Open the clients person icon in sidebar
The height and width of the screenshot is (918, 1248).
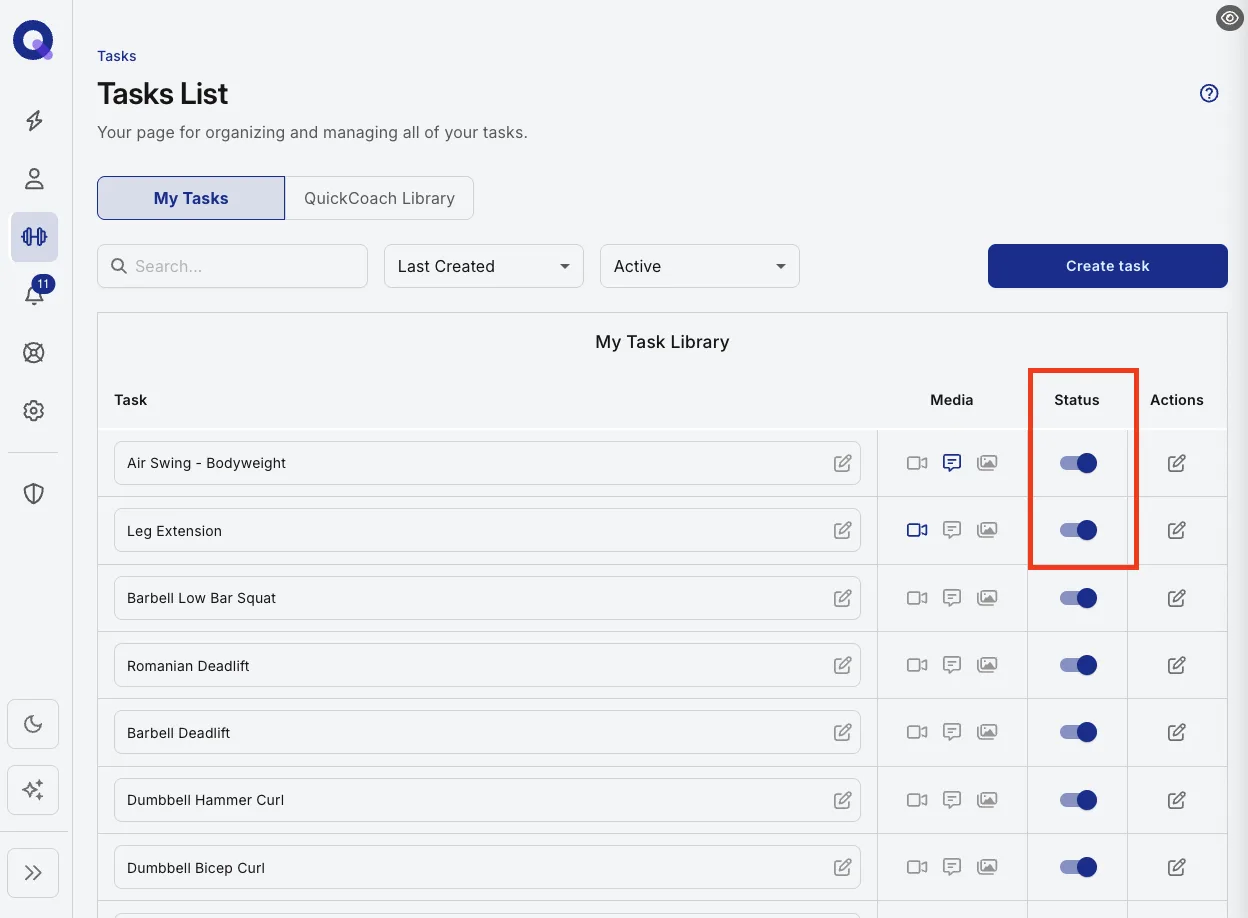(x=34, y=179)
